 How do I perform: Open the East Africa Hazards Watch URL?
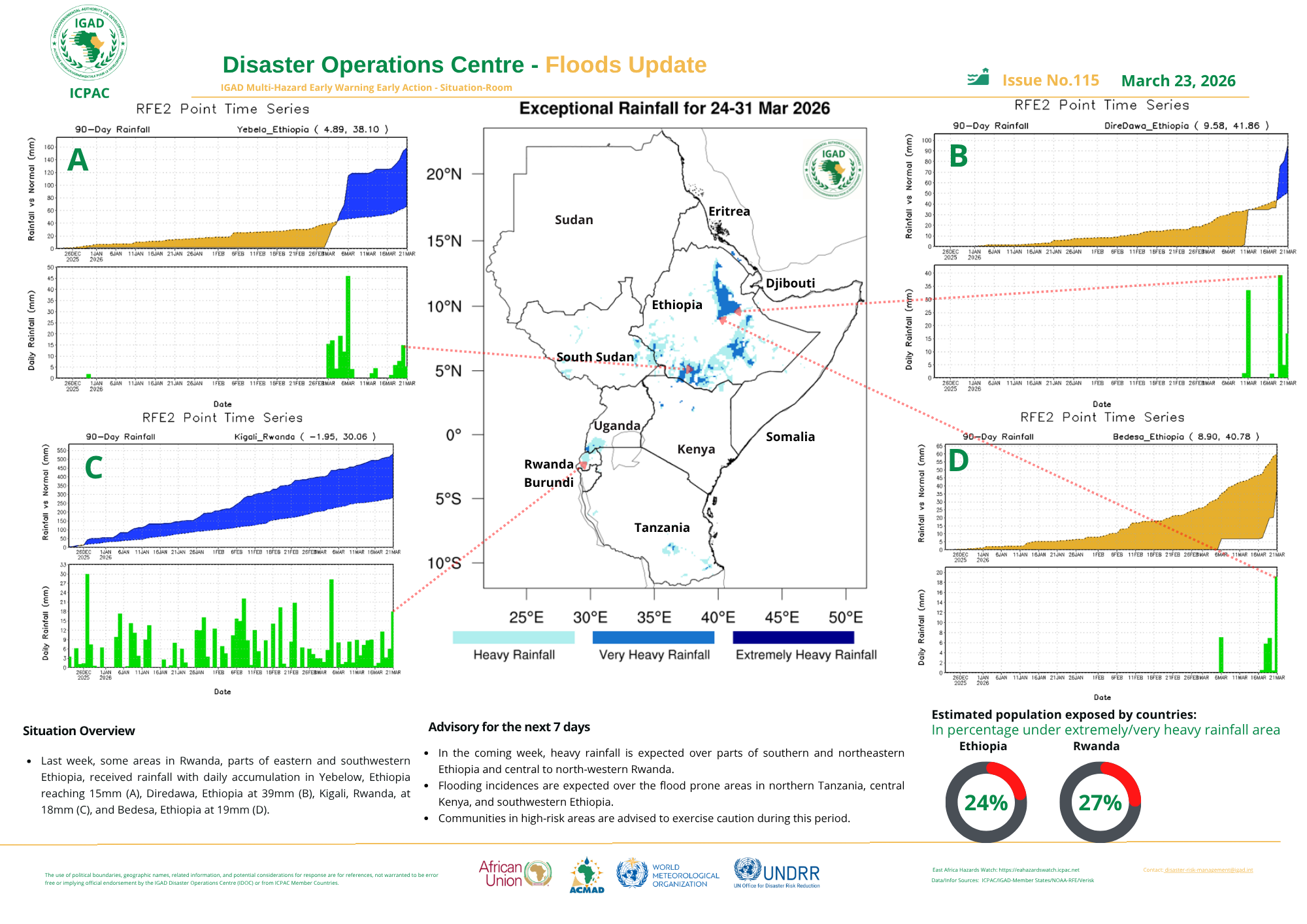pyautogui.click(x=1039, y=870)
